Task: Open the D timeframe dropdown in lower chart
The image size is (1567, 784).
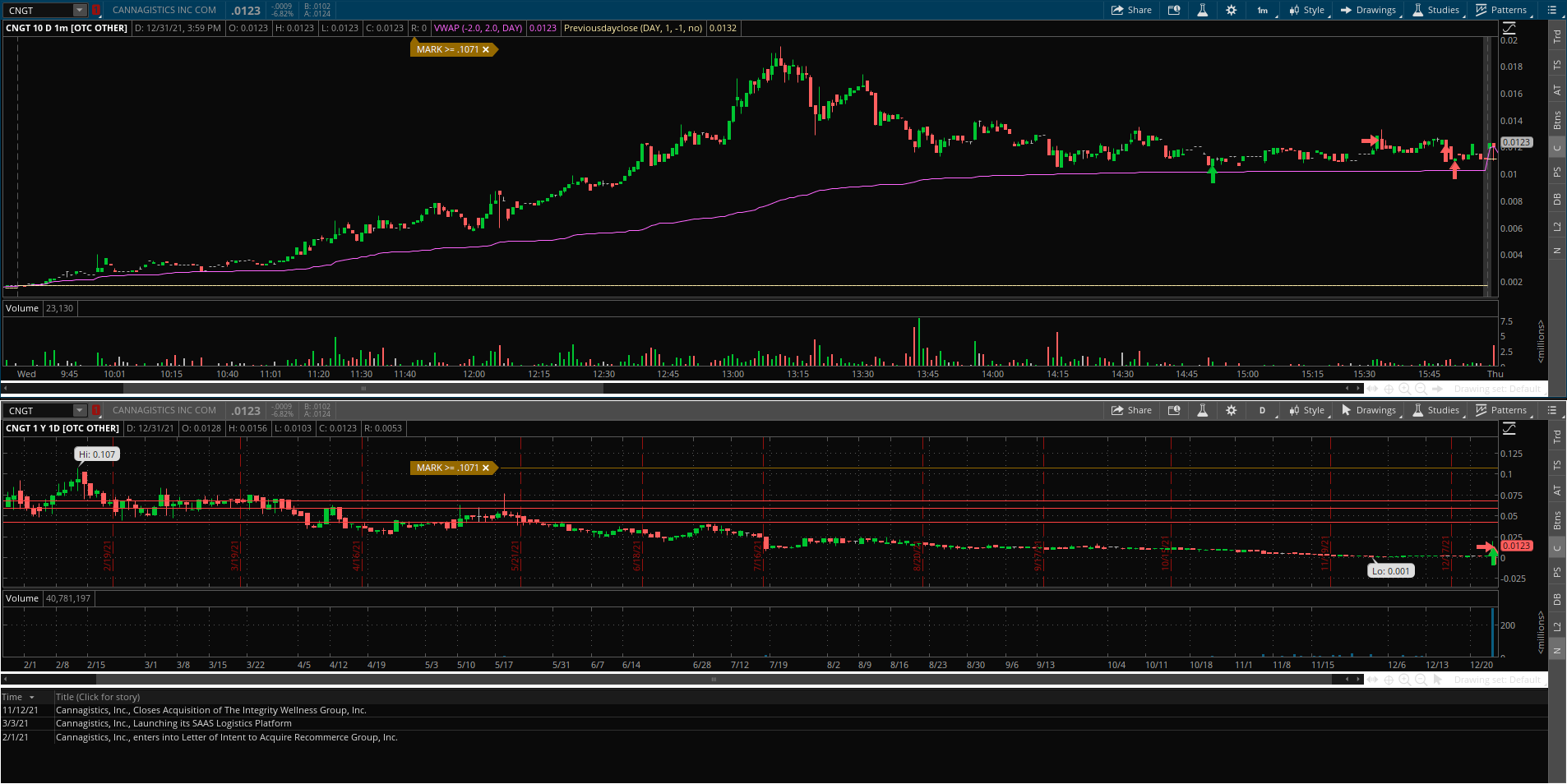Action: [1263, 410]
